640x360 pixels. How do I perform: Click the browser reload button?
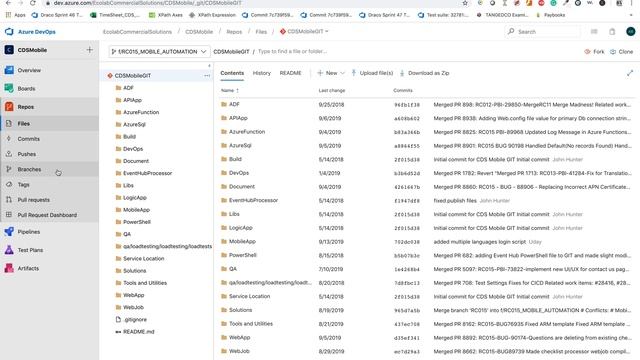33,3
